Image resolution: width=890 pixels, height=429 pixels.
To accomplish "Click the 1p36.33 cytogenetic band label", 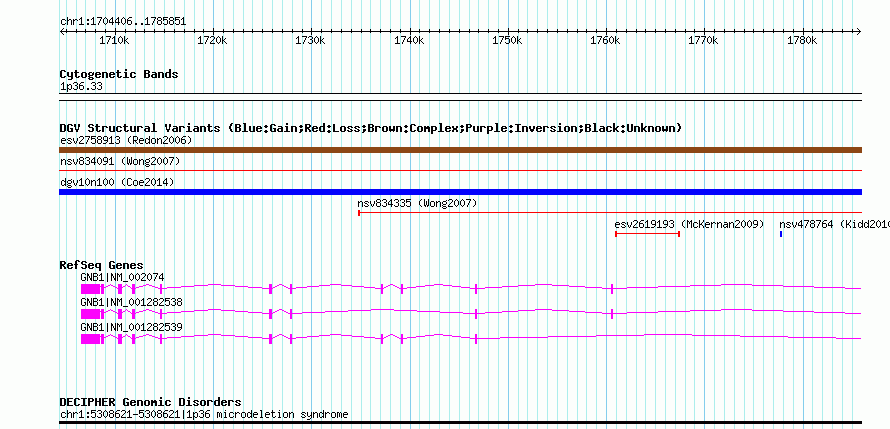I will click(x=81, y=86).
